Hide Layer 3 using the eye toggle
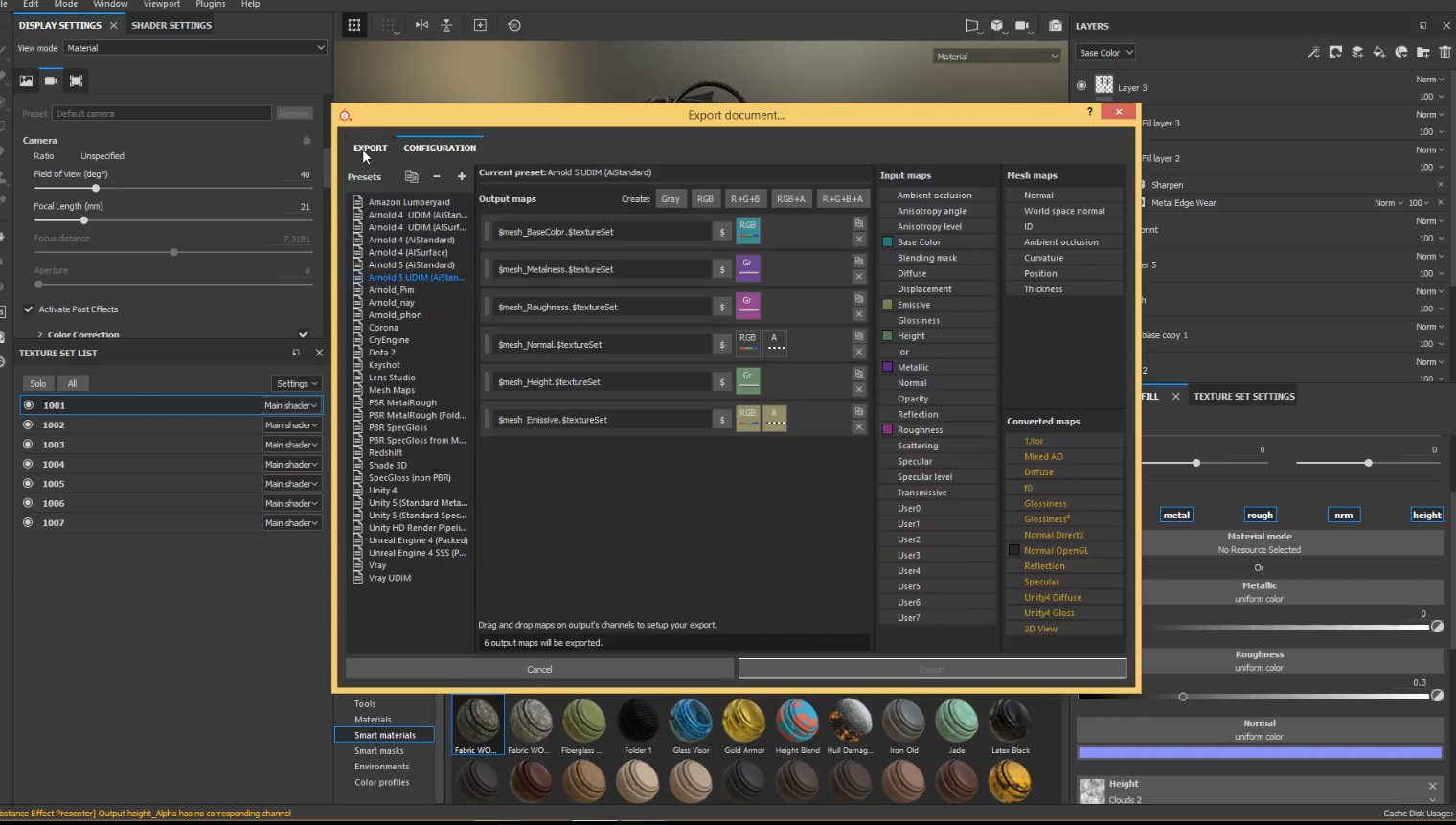Image resolution: width=1456 pixels, height=825 pixels. point(1081,86)
